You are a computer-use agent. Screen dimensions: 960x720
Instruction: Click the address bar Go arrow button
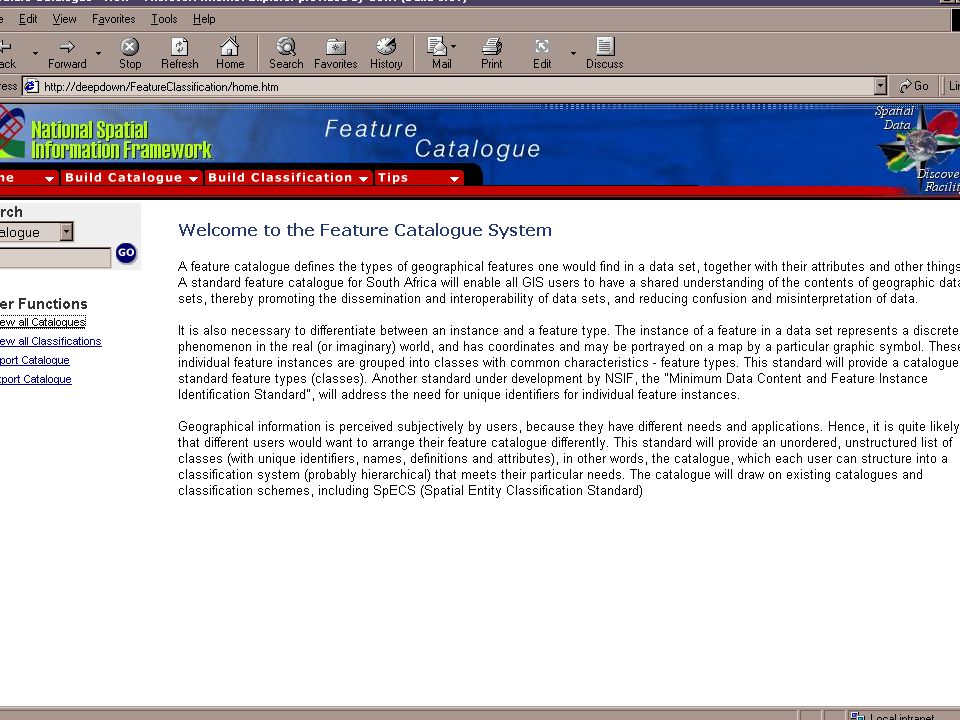913,86
